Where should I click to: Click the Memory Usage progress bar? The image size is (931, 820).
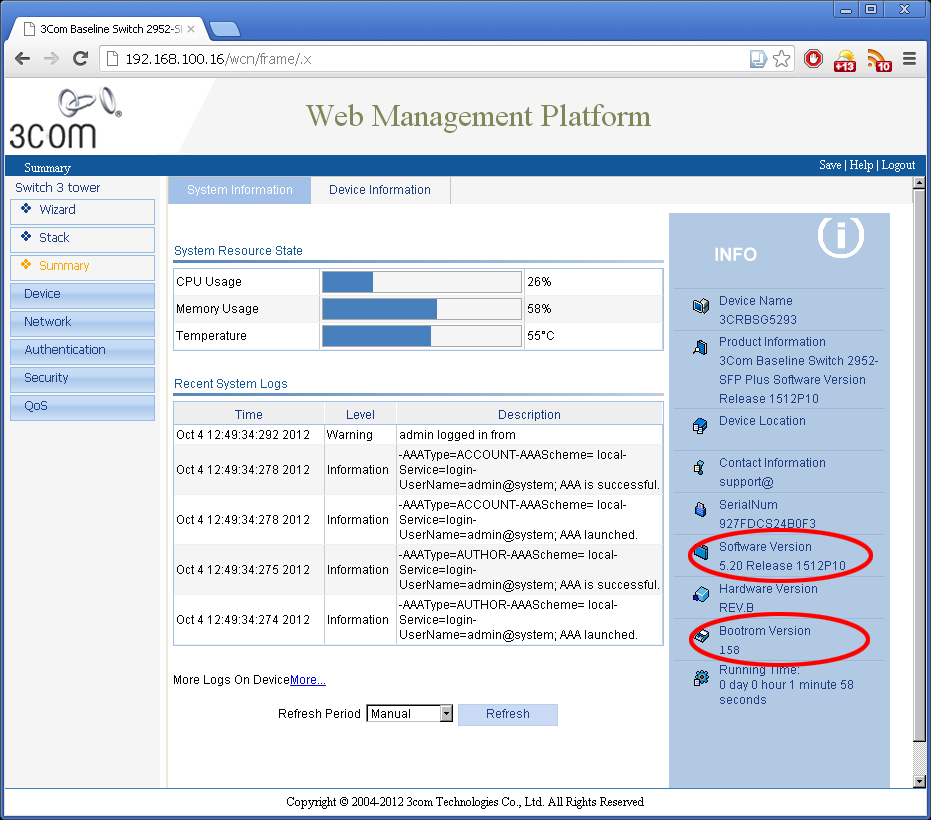coord(422,309)
